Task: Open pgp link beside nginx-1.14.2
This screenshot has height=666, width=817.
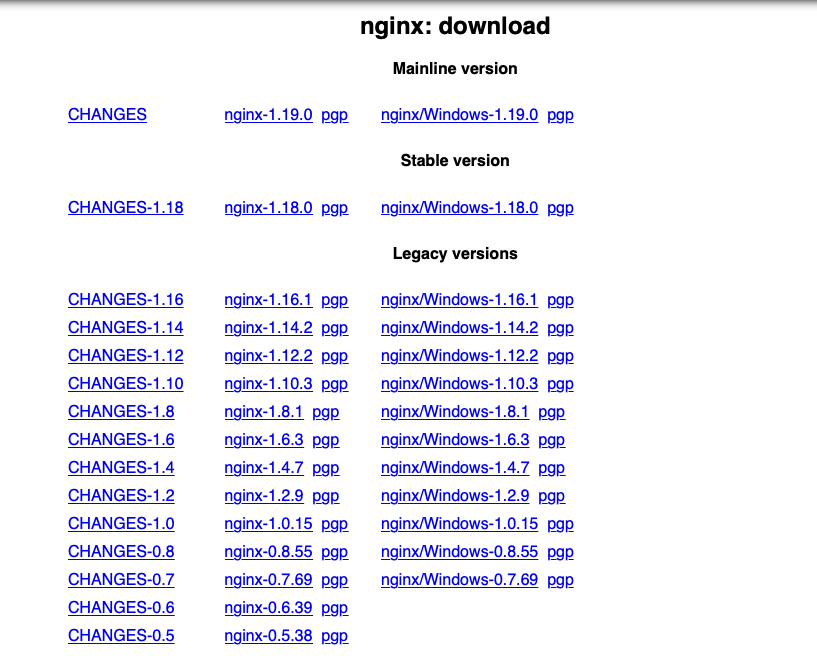Action: pos(335,328)
